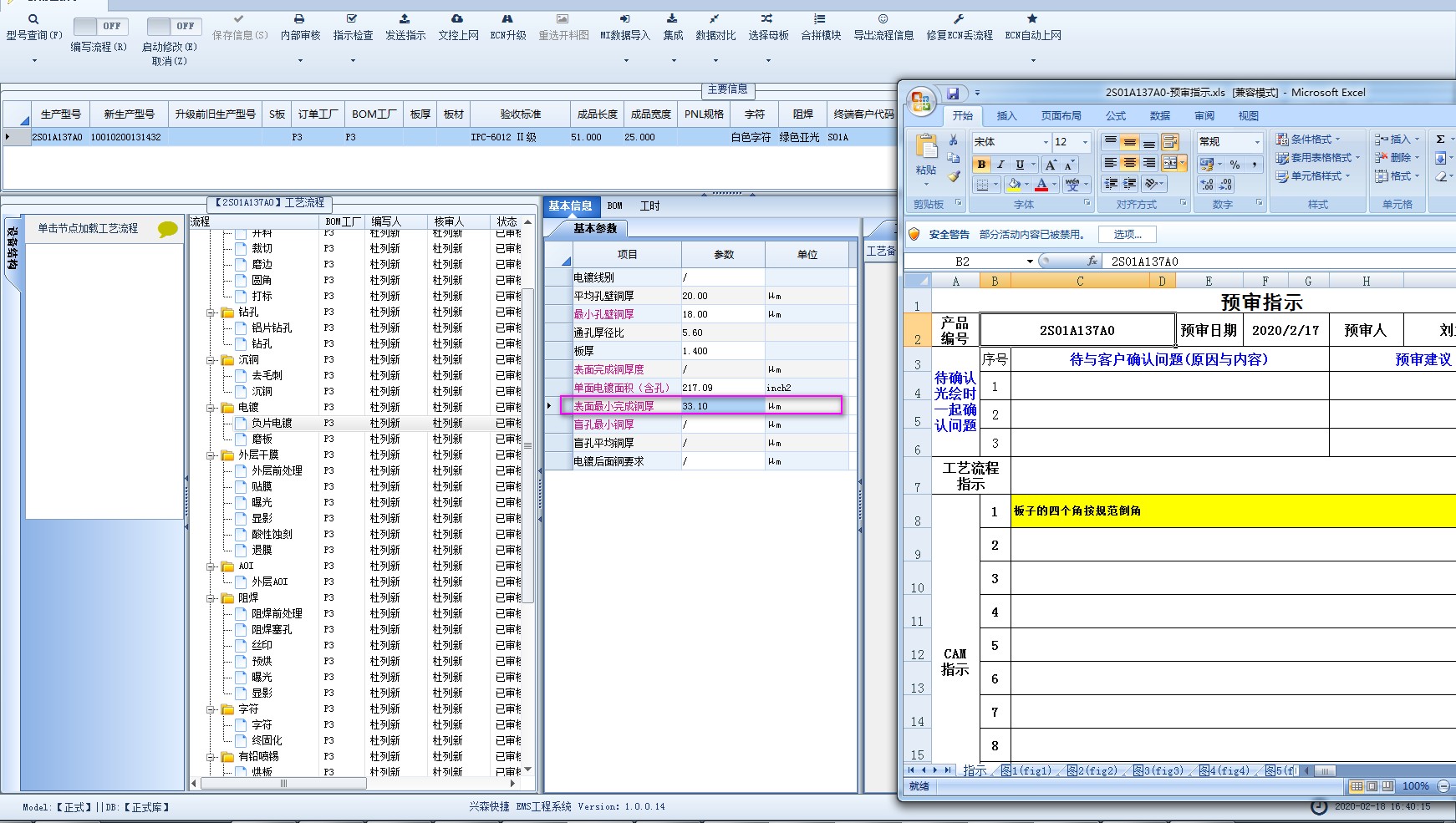Click the ECN升级 road icon
The height and width of the screenshot is (823, 1456).
point(507,18)
